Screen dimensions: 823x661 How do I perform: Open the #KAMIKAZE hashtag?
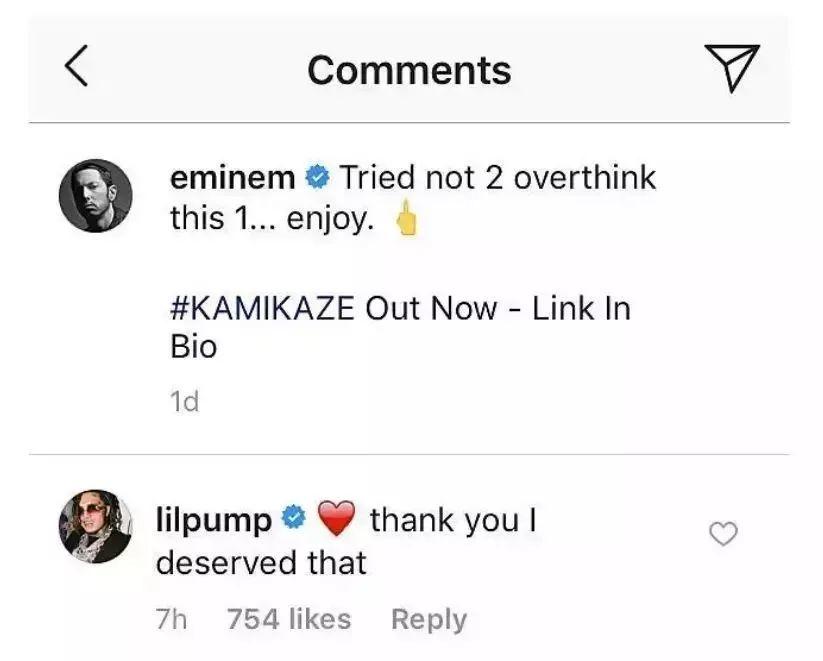[x=262, y=307]
